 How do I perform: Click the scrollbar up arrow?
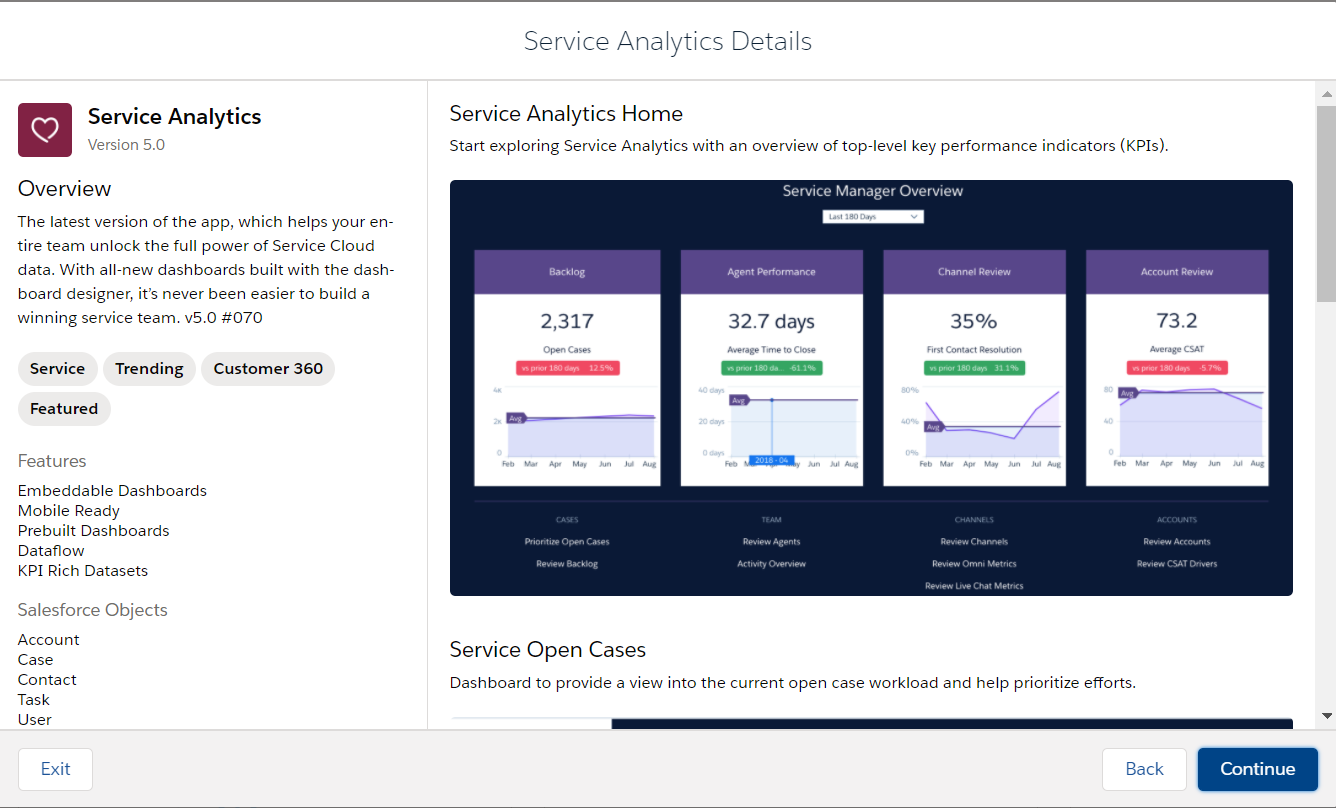[x=1326, y=94]
